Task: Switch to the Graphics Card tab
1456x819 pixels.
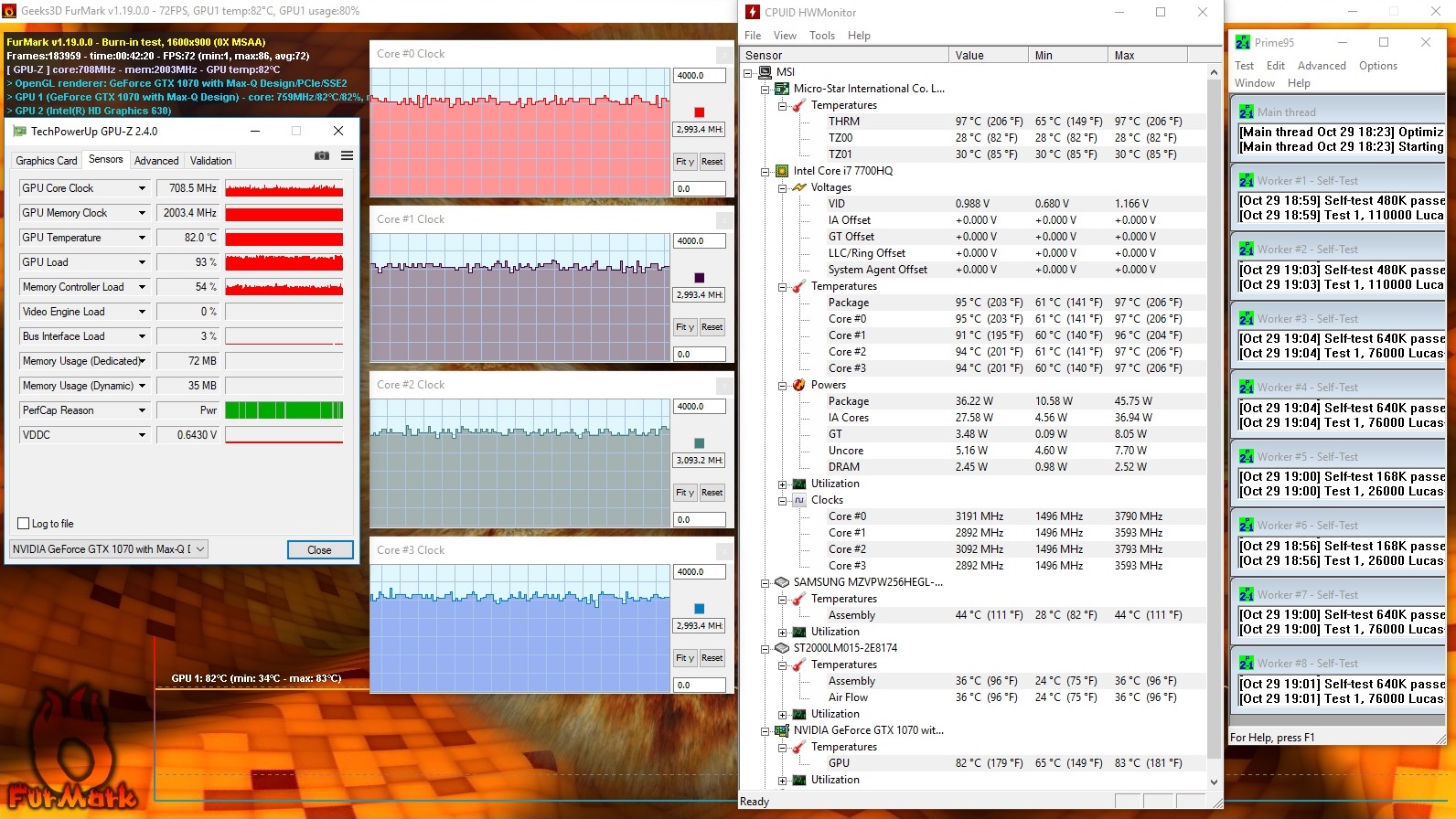Action: point(47,161)
